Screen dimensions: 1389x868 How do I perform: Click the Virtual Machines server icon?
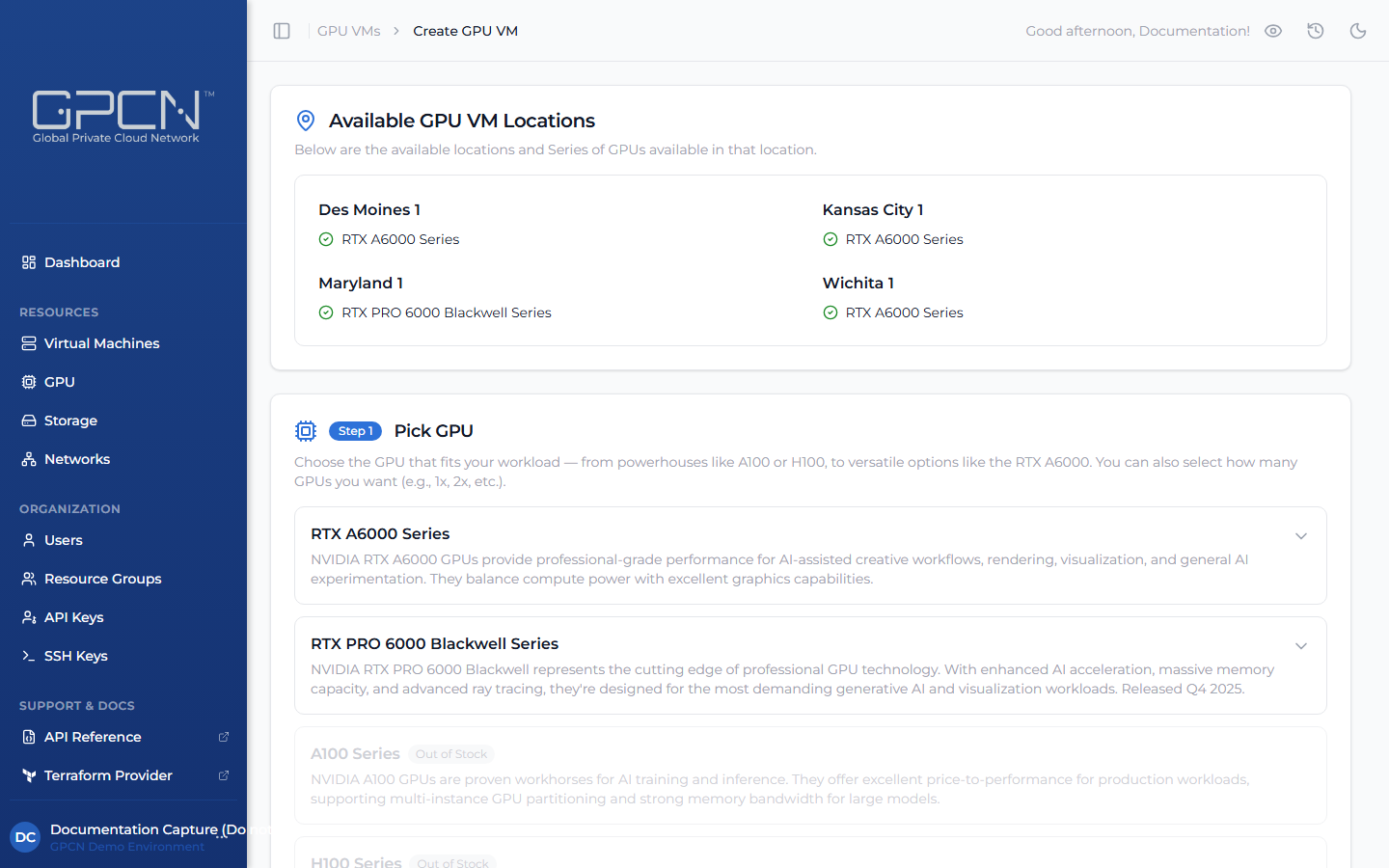coord(29,343)
